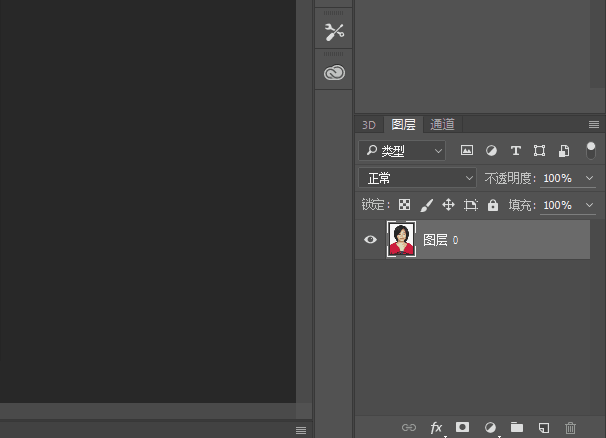This screenshot has width=606, height=438.
Task: Filter layers by smart objects icon
Action: 564,151
